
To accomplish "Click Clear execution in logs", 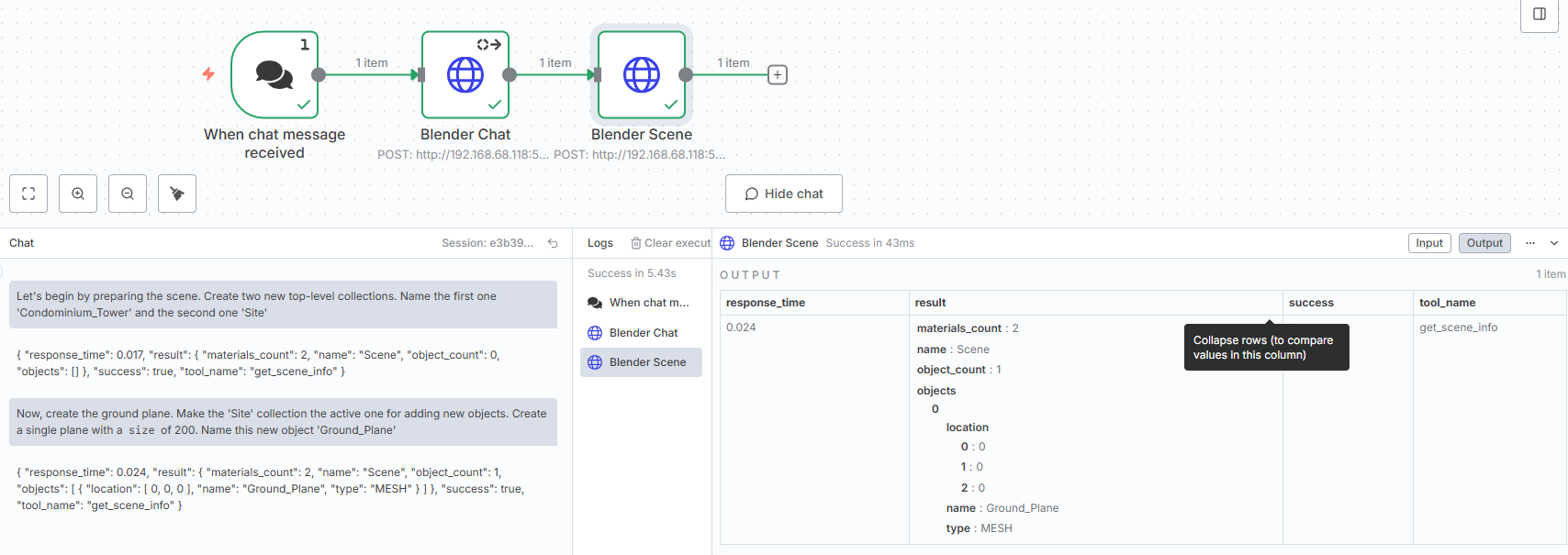I will [670, 243].
